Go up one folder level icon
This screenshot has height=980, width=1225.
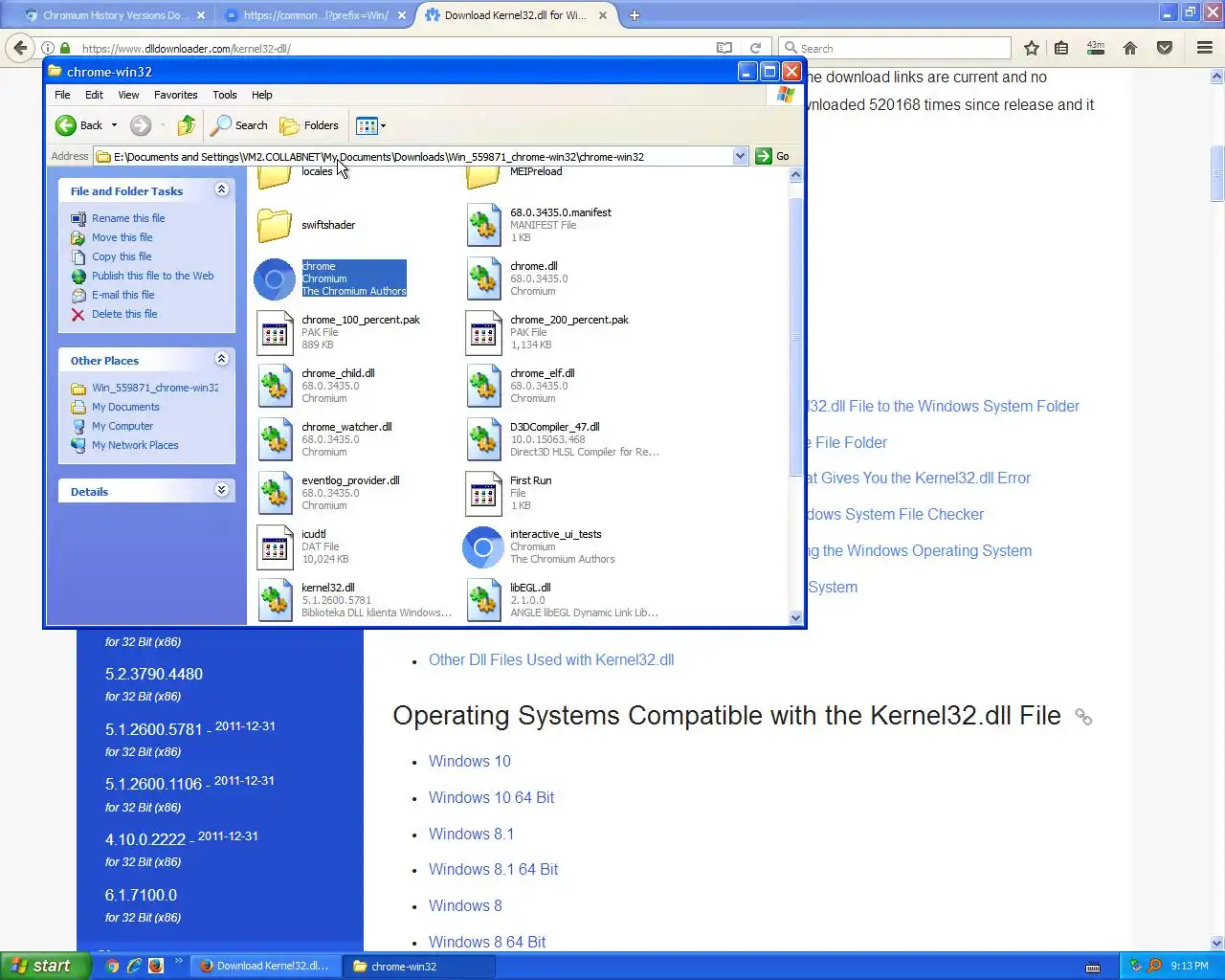(187, 125)
